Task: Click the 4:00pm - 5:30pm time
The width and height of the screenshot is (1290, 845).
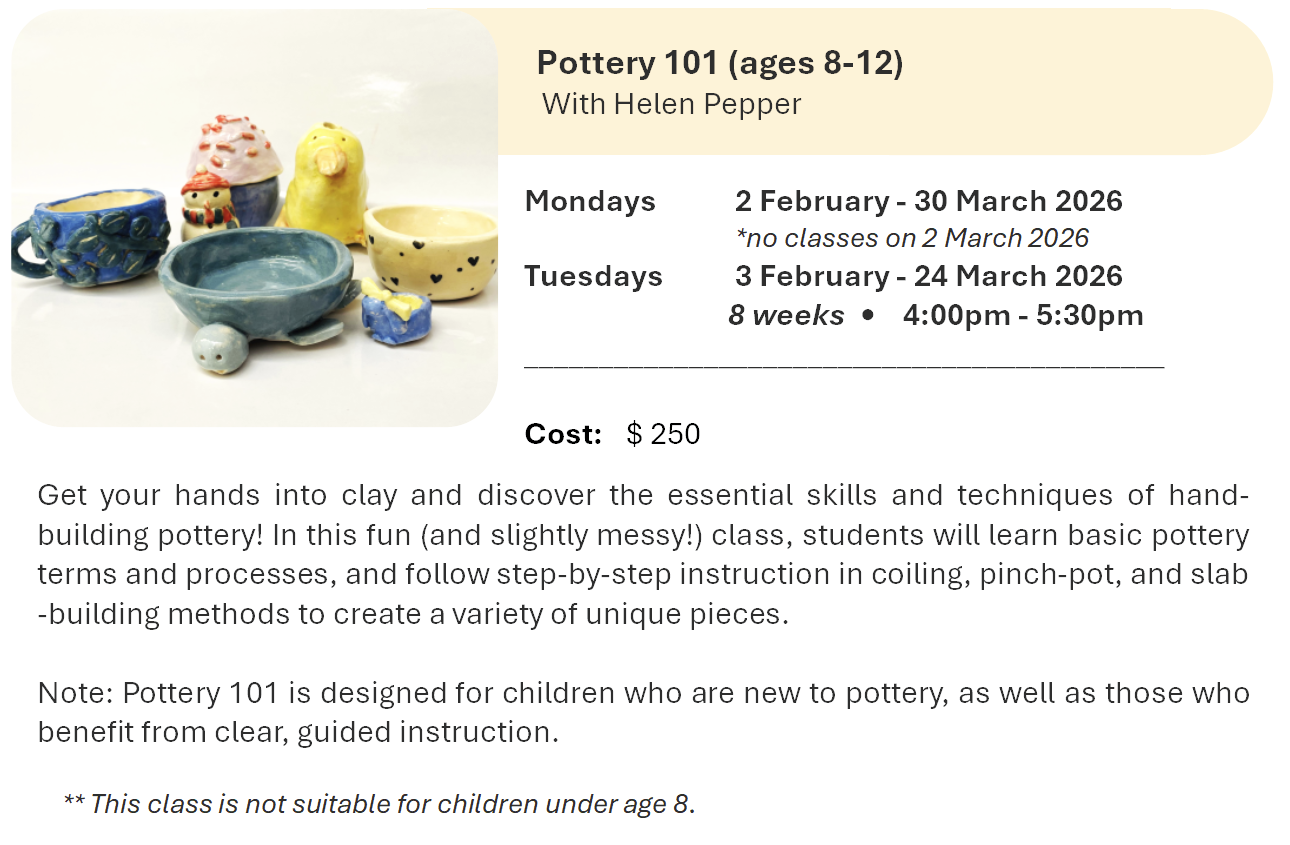Action: 1022,315
